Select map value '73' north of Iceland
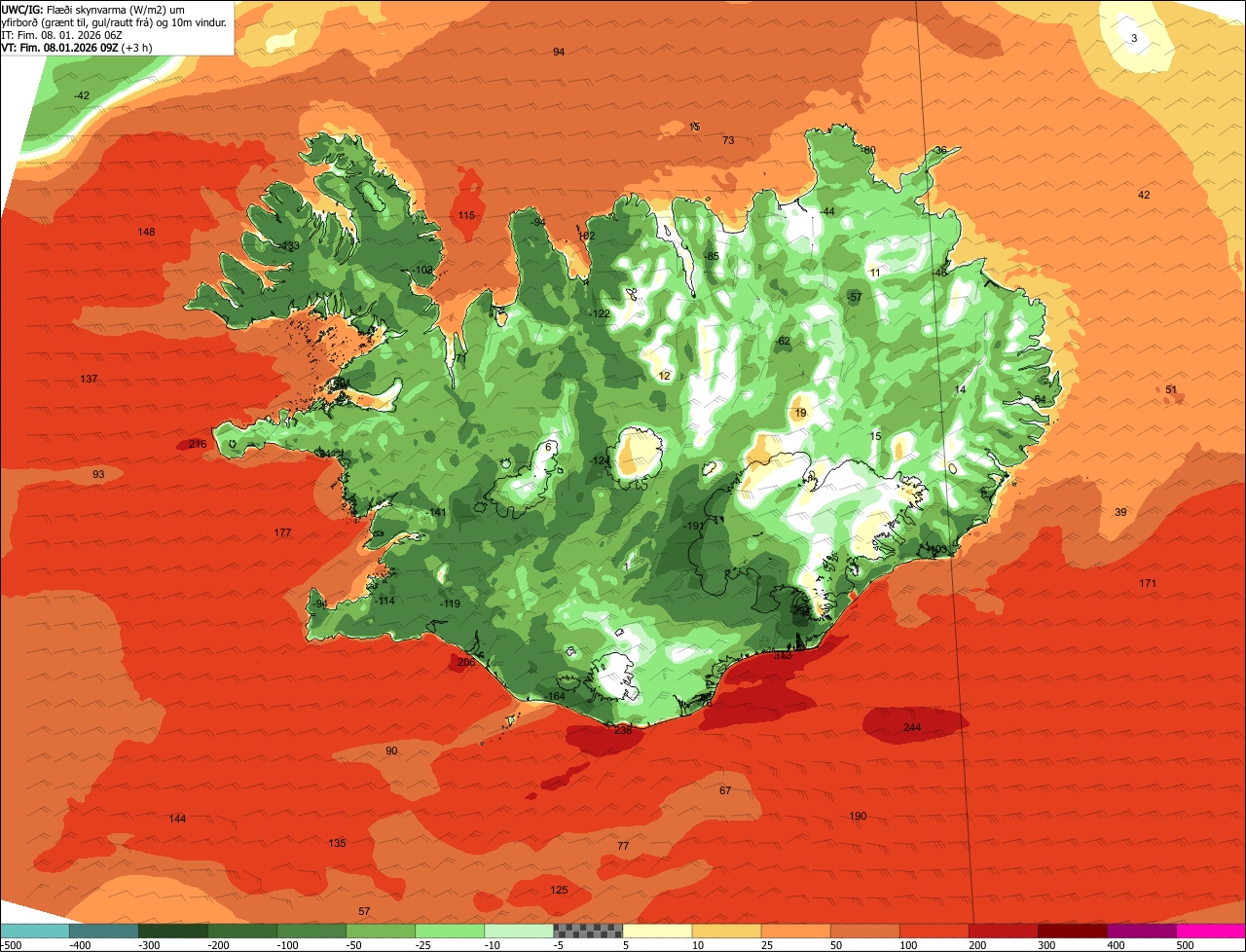This screenshot has width=1246, height=952. point(728,140)
